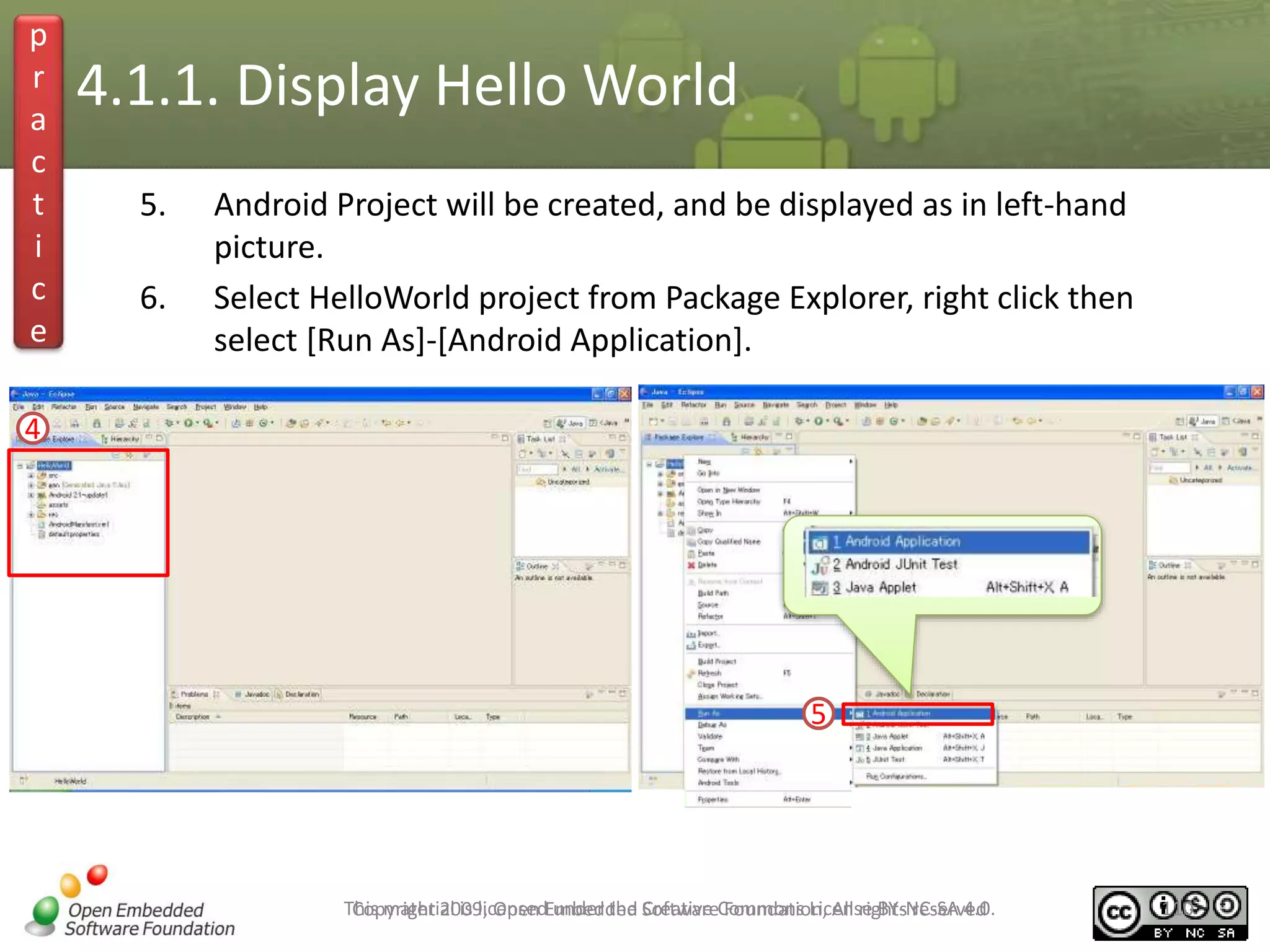Click External Tools run icon in left Eclipse toolbar

tap(208, 423)
